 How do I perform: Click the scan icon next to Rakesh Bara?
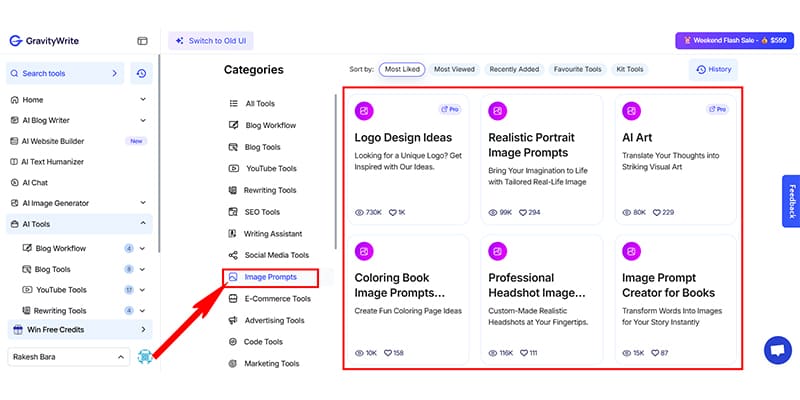coord(146,356)
